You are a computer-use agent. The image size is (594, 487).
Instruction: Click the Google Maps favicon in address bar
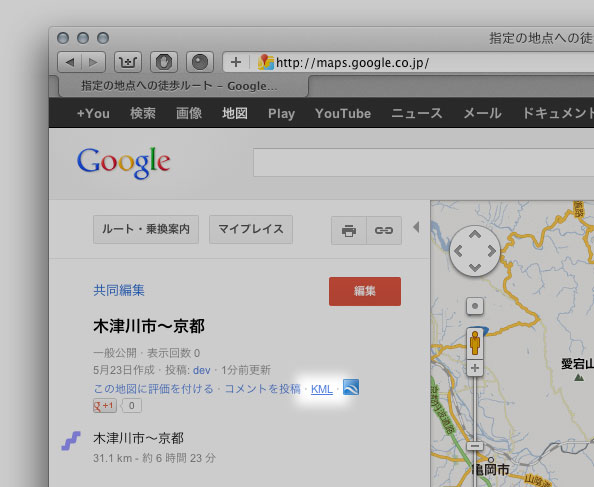[266, 62]
